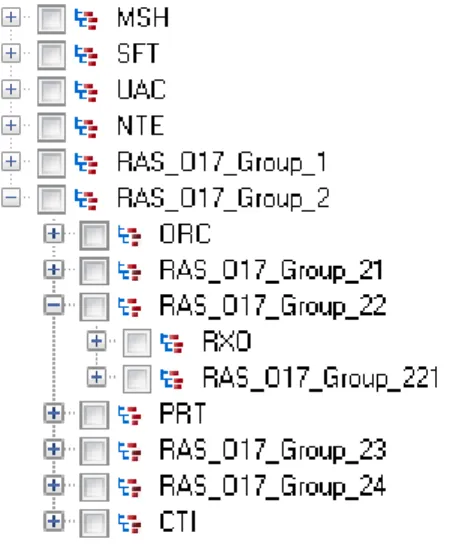
Task: Expand the UAC tree node
Action: 11,89
